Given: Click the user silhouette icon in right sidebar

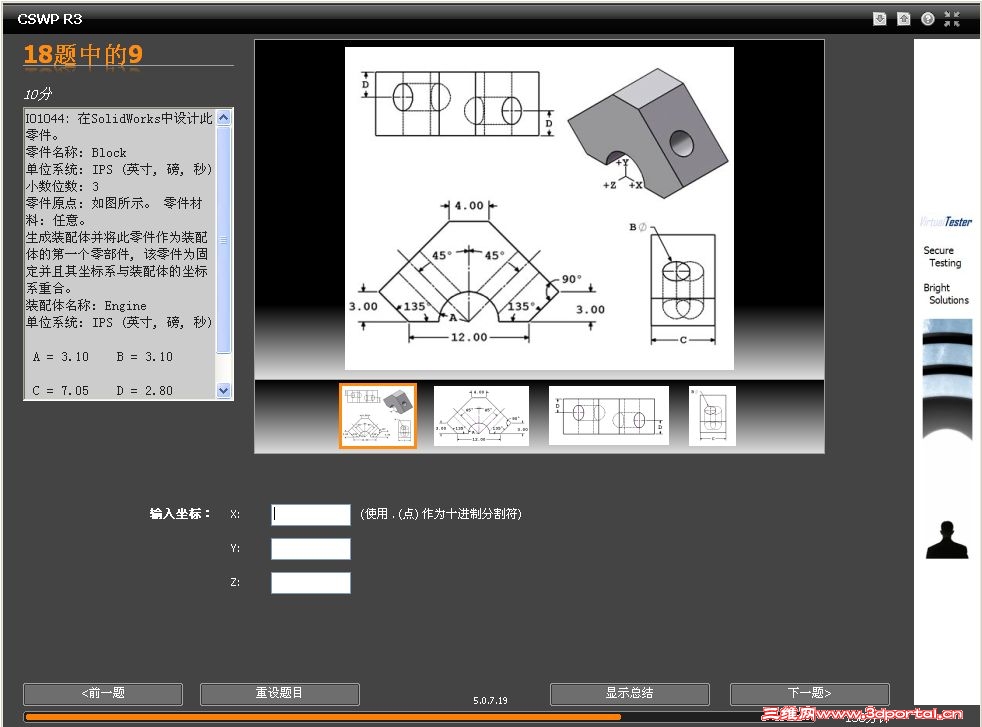Looking at the screenshot, I should pyautogui.click(x=947, y=539).
